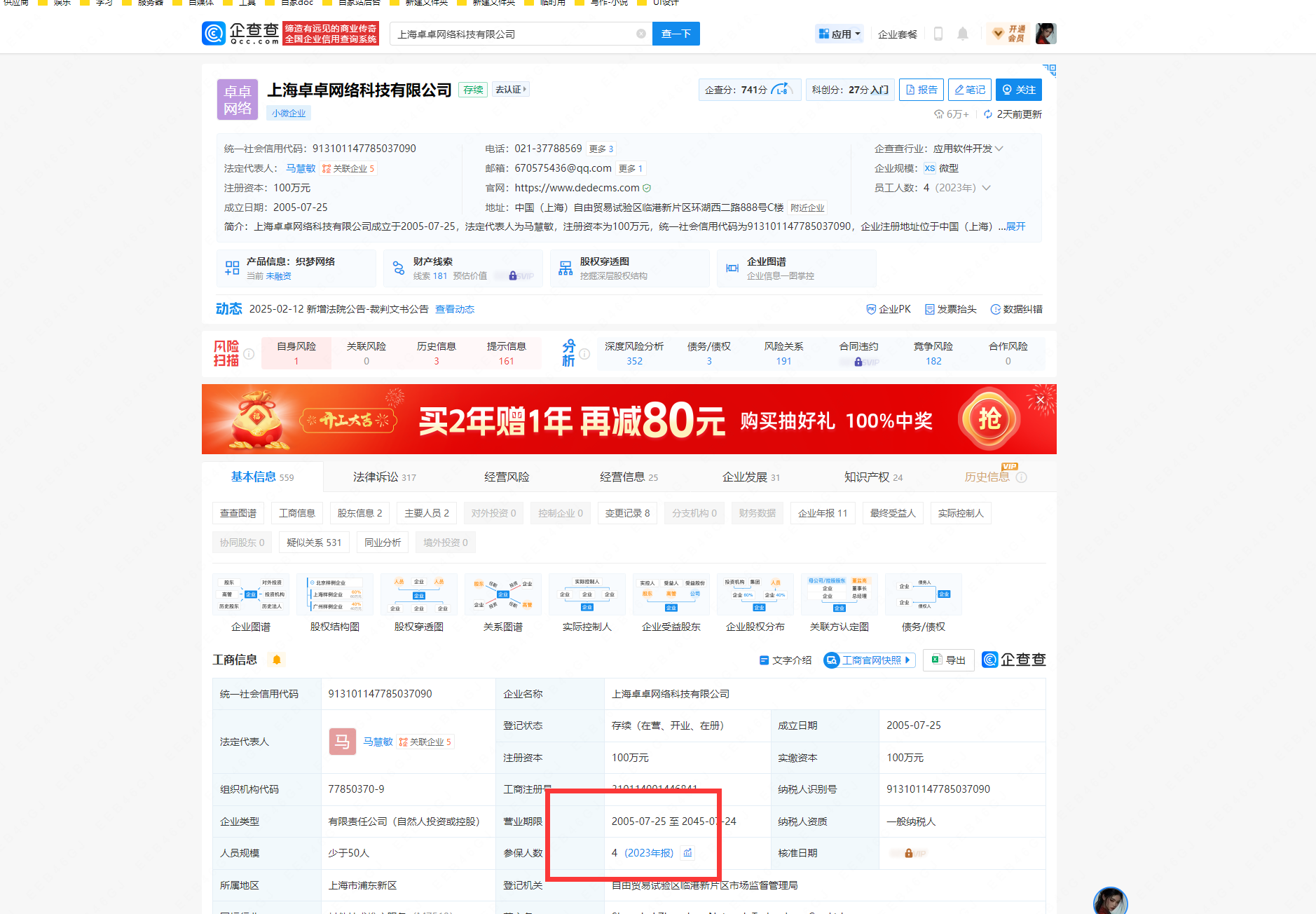Screen dimensions: 1316x914
Task: Click the 工商信息 alert bell icon
Action: click(276, 660)
